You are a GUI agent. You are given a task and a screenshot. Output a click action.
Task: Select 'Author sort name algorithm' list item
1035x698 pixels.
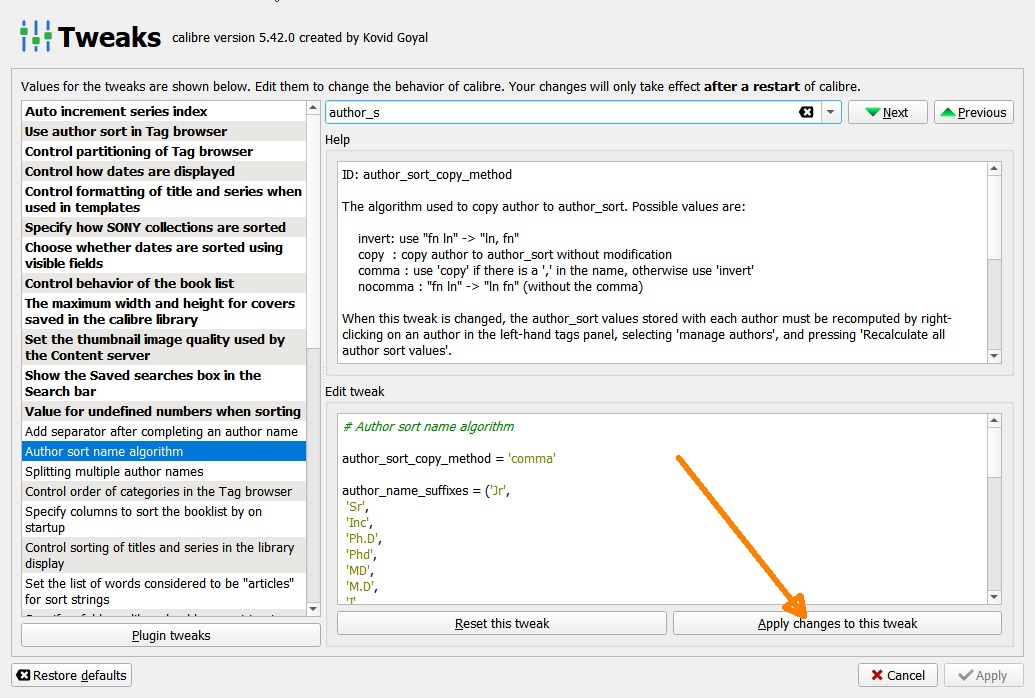[x=164, y=452]
